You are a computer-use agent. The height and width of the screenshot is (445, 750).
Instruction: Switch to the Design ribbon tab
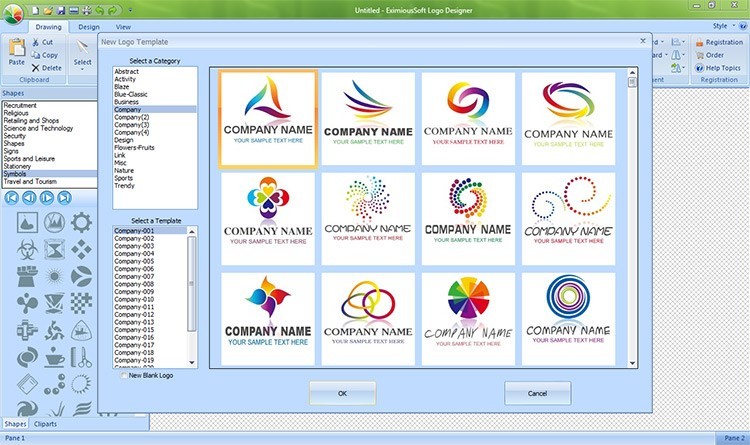click(88, 26)
